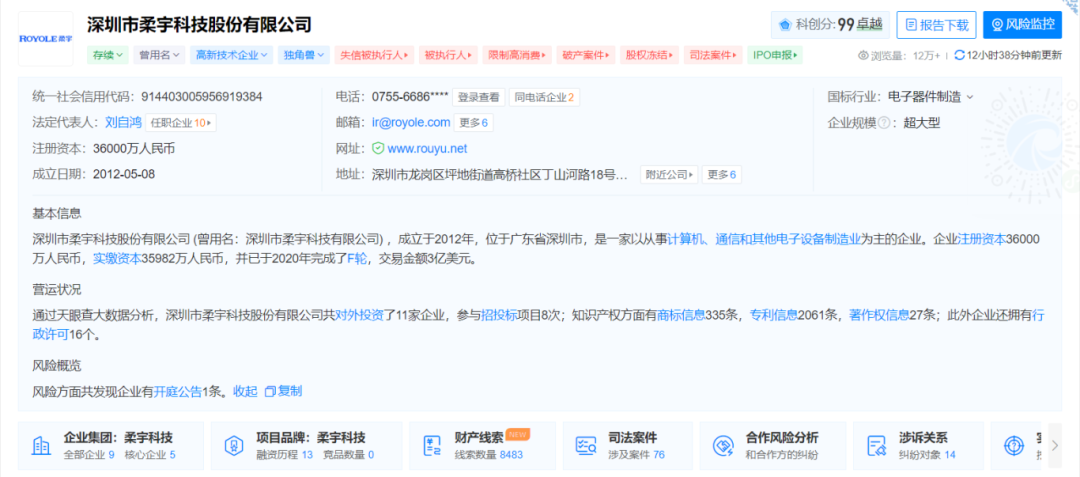Open the 司法案件 涉及案件 76 card
Screen dimensions: 1080x477
pos(627,445)
